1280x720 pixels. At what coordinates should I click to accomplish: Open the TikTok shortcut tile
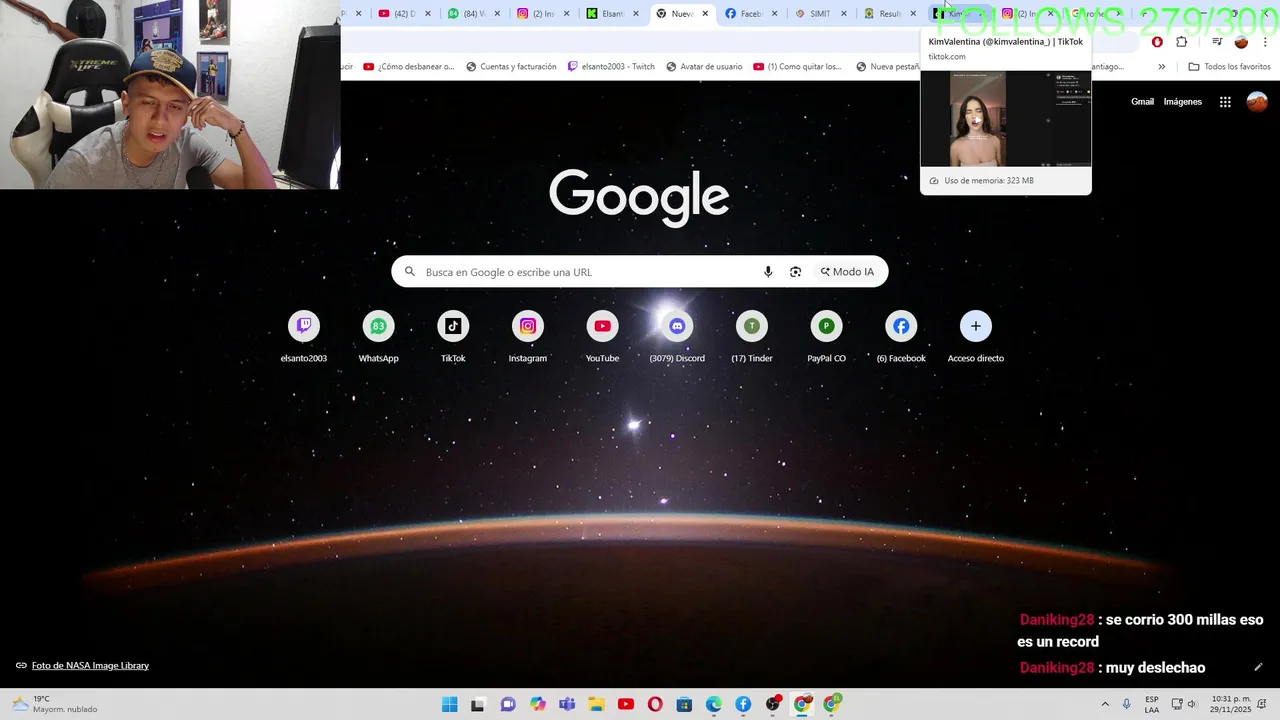tap(453, 337)
